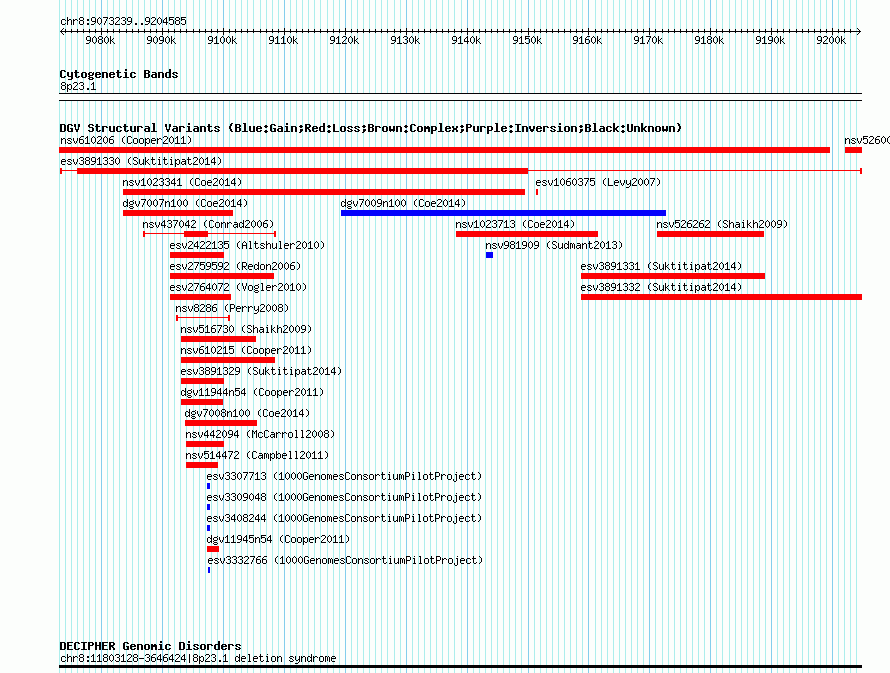Open the dgv11944n54 (Cooper2011) label
Image resolution: width=890 pixels, height=673 pixels.
tap(252, 392)
